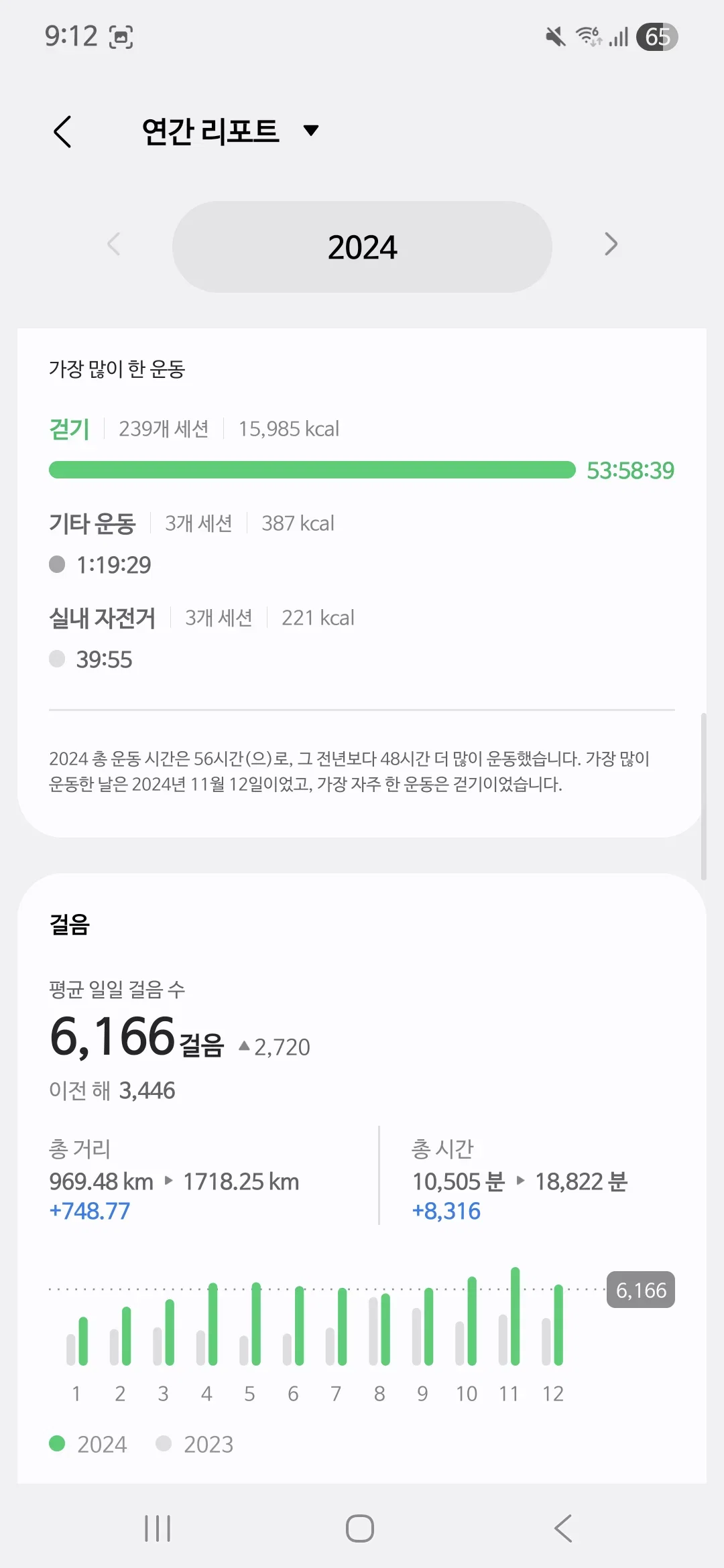The width and height of the screenshot is (724, 1568).
Task: Select month 11 bar in steps chart
Action: point(509,1317)
